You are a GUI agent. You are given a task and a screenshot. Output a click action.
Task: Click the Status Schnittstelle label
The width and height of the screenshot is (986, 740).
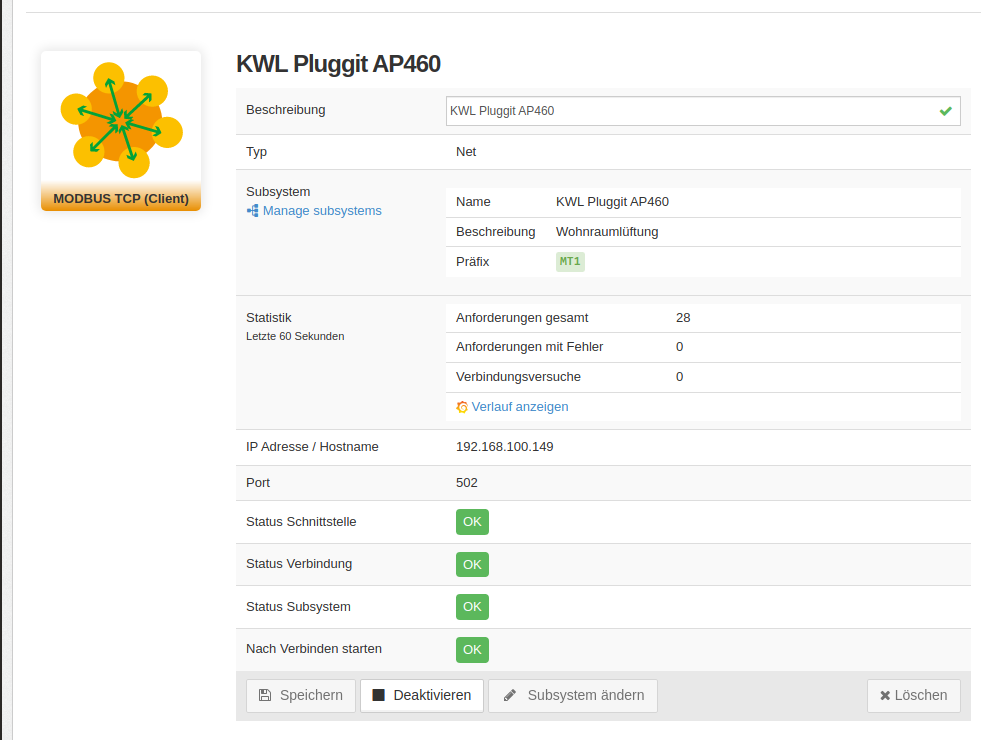301,522
